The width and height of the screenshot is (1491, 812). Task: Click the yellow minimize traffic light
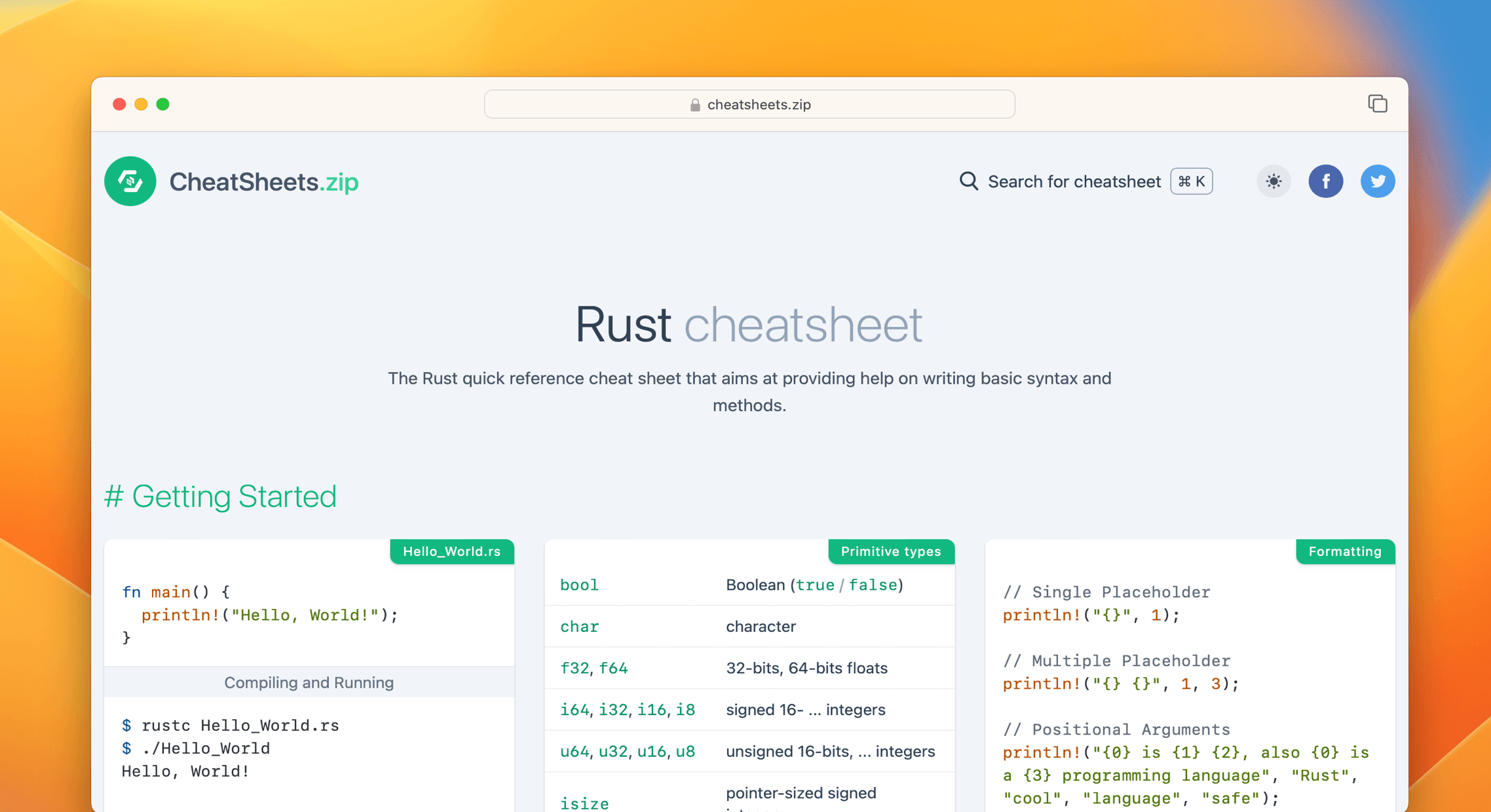[x=141, y=103]
